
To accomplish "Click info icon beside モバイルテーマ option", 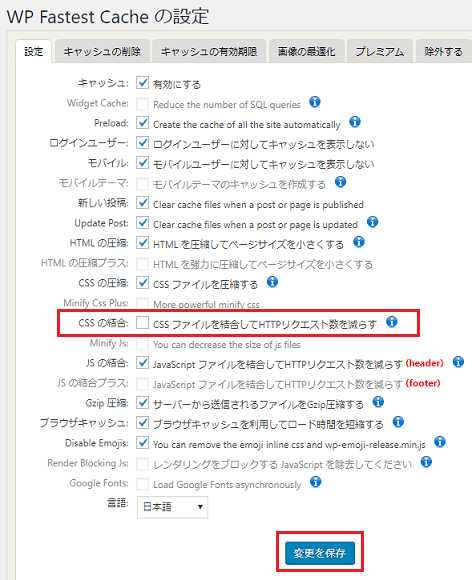I will point(340,182).
